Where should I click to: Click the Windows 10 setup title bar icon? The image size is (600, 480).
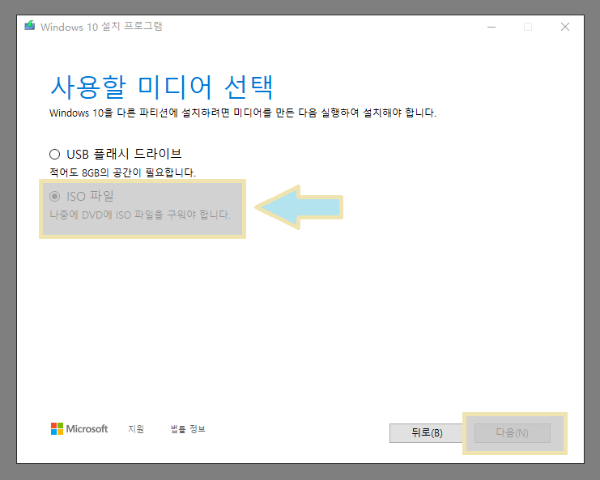pos(29,26)
